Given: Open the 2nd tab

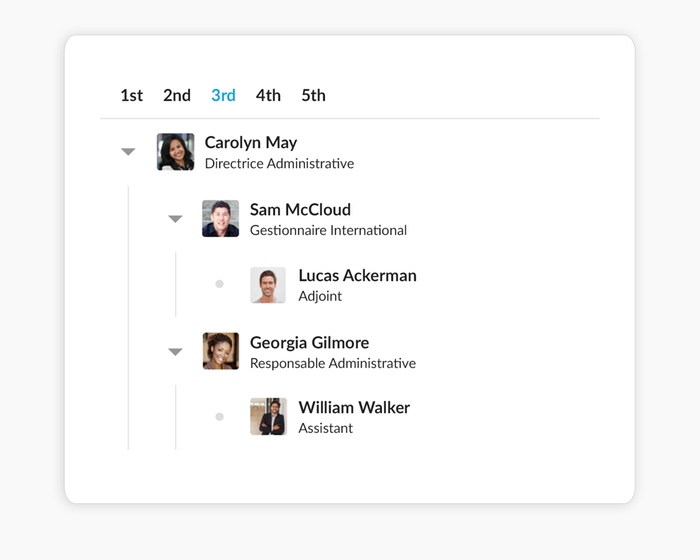Looking at the screenshot, I should click(177, 96).
